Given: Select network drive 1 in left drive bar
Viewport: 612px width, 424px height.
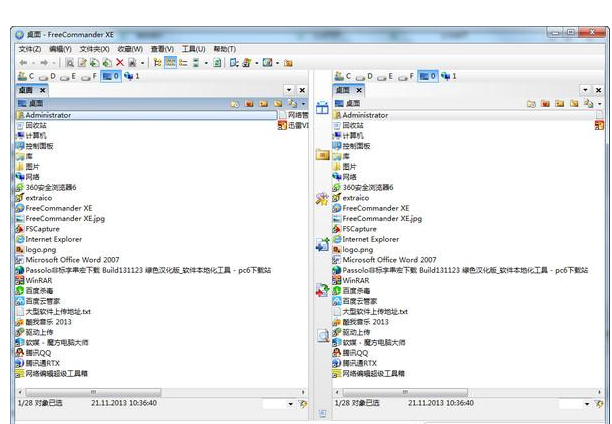Looking at the screenshot, I should click(132, 76).
